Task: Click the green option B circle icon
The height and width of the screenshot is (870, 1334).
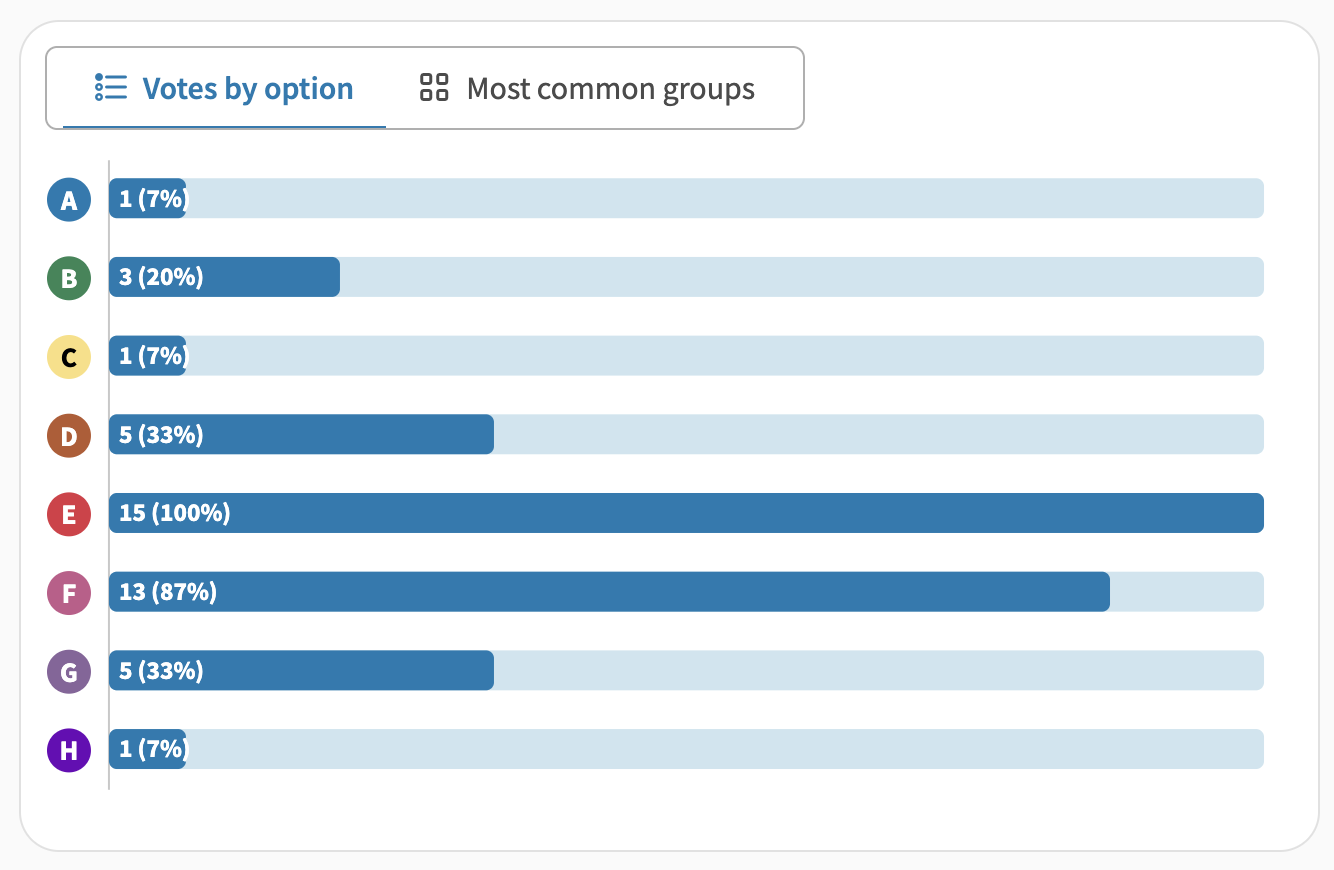Action: [69, 278]
